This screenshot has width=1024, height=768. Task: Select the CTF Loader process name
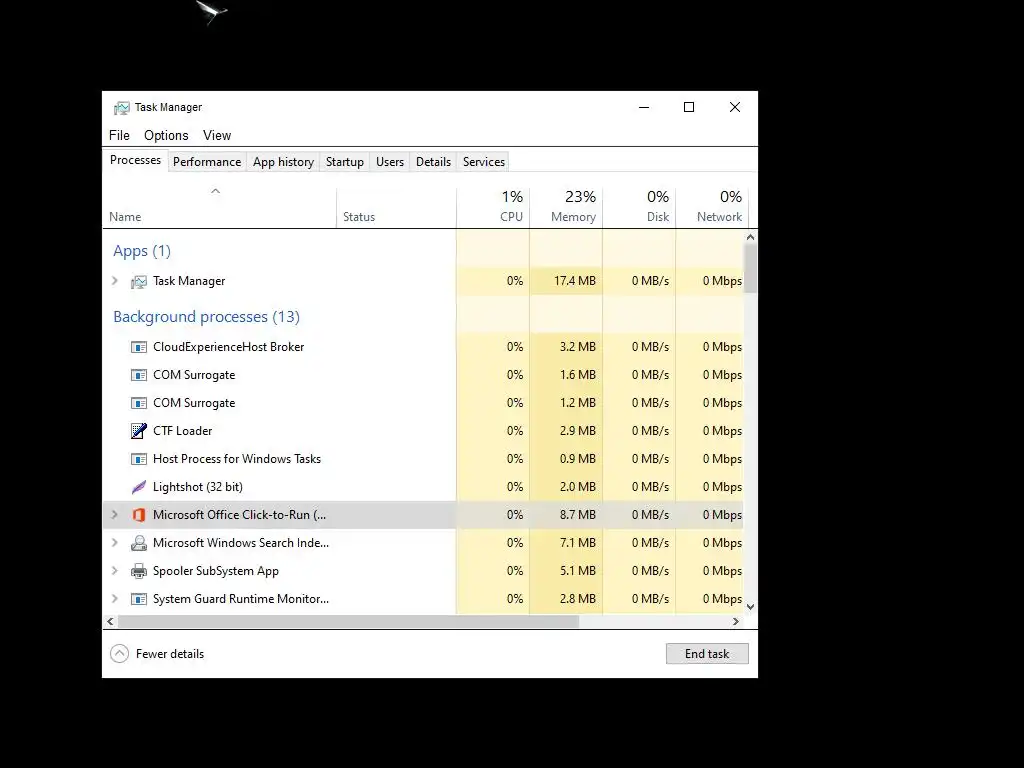tap(182, 431)
